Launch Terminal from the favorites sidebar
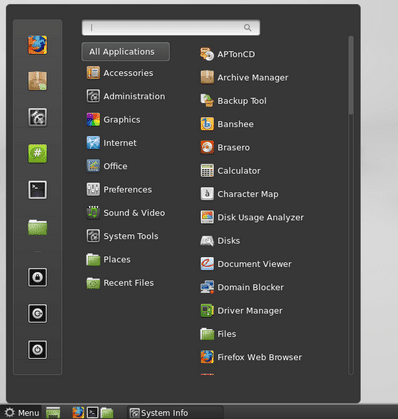 tap(37, 190)
